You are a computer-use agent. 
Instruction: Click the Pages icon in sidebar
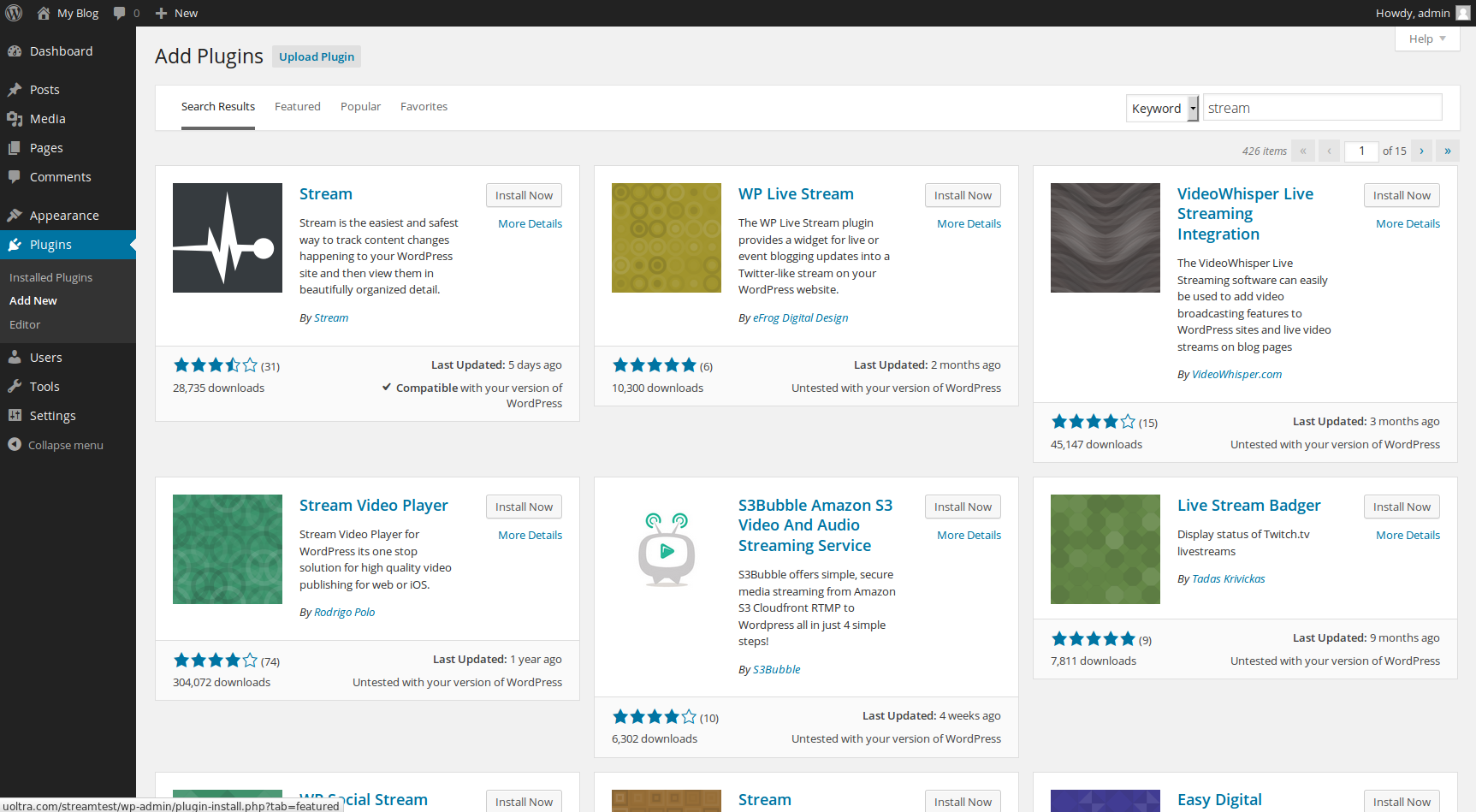point(15,148)
